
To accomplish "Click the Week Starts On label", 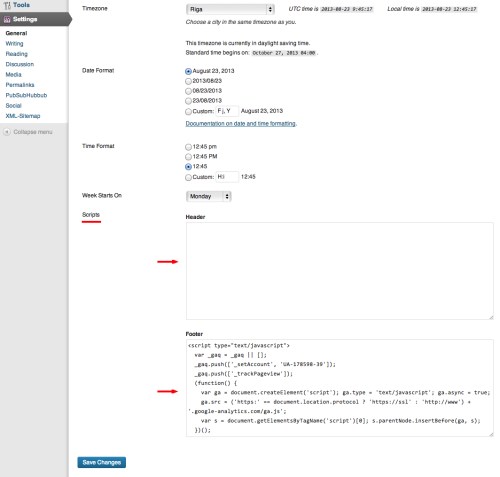I will (102, 195).
